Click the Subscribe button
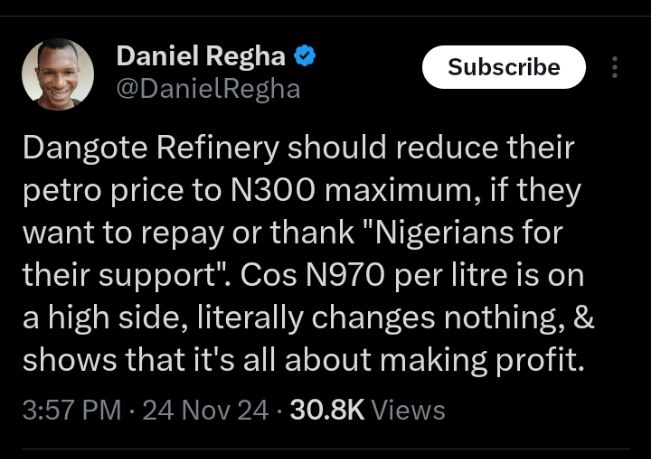Viewport: 651px width, 459px height. coord(503,67)
